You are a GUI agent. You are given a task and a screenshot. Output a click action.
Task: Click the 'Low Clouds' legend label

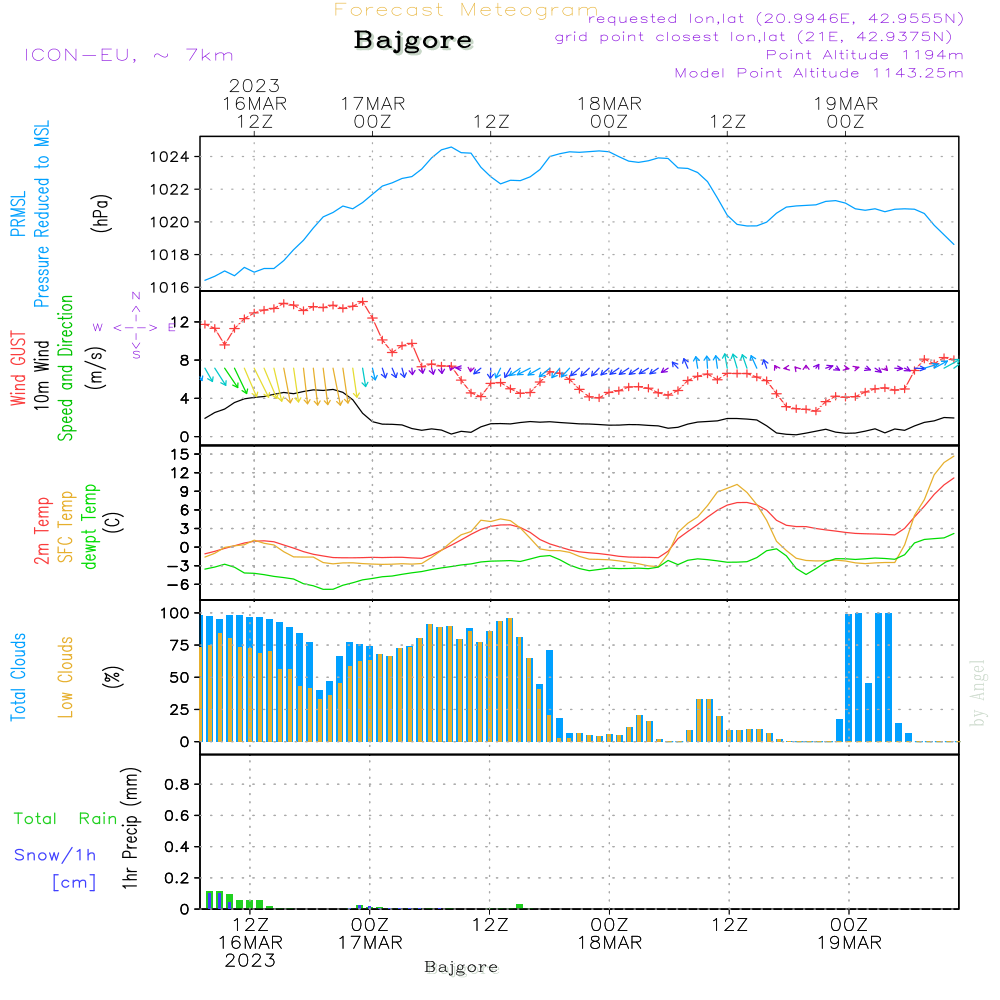tap(66, 677)
